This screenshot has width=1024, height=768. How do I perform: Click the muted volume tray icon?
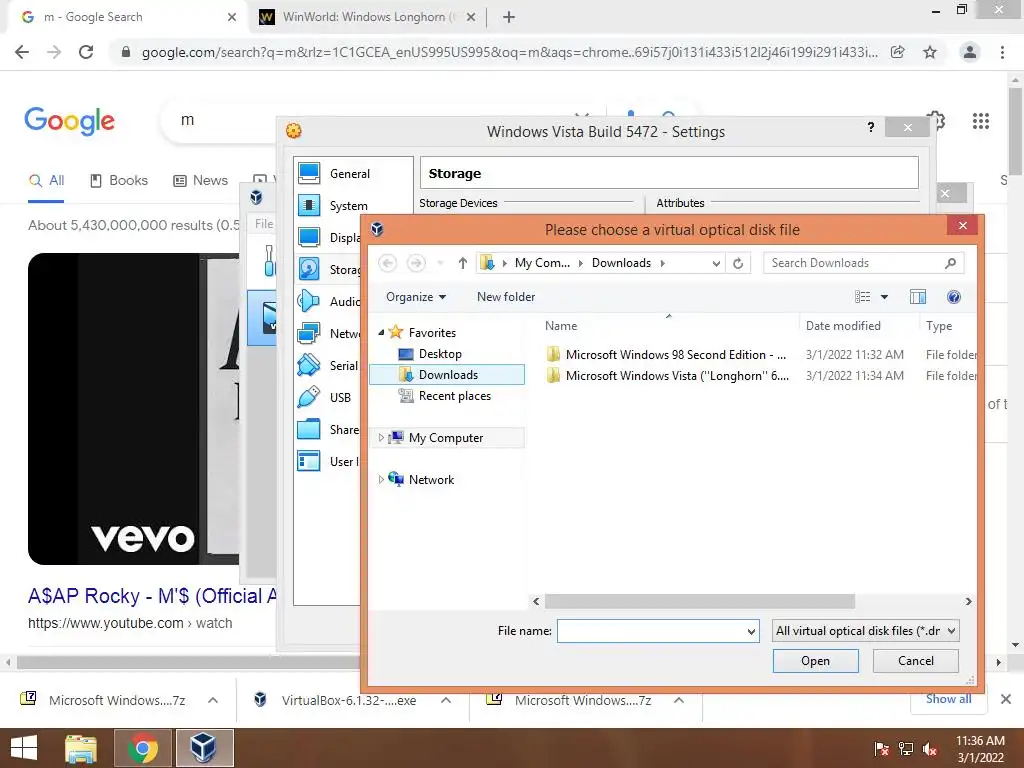pos(930,749)
